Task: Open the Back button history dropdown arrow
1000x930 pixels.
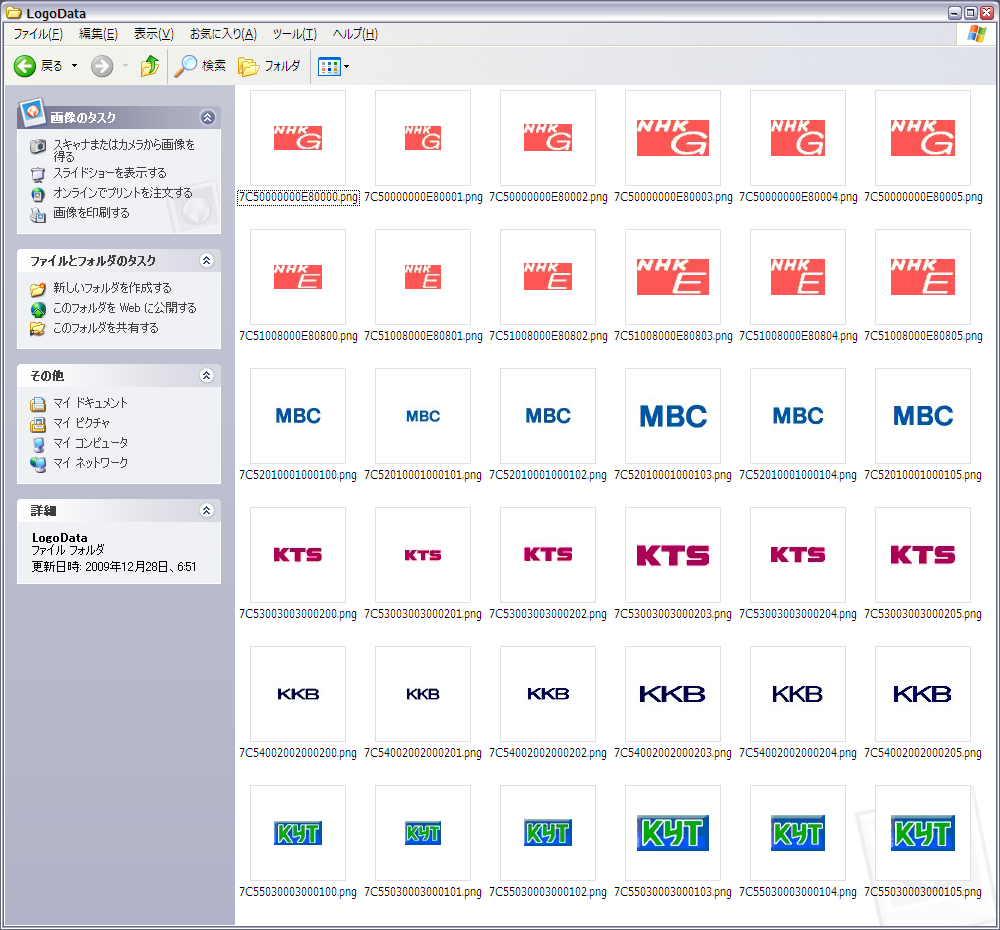Action: pos(74,67)
